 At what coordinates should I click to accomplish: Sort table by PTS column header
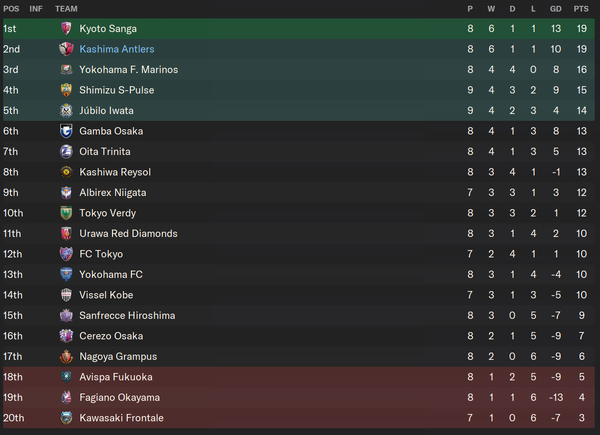[x=581, y=9]
